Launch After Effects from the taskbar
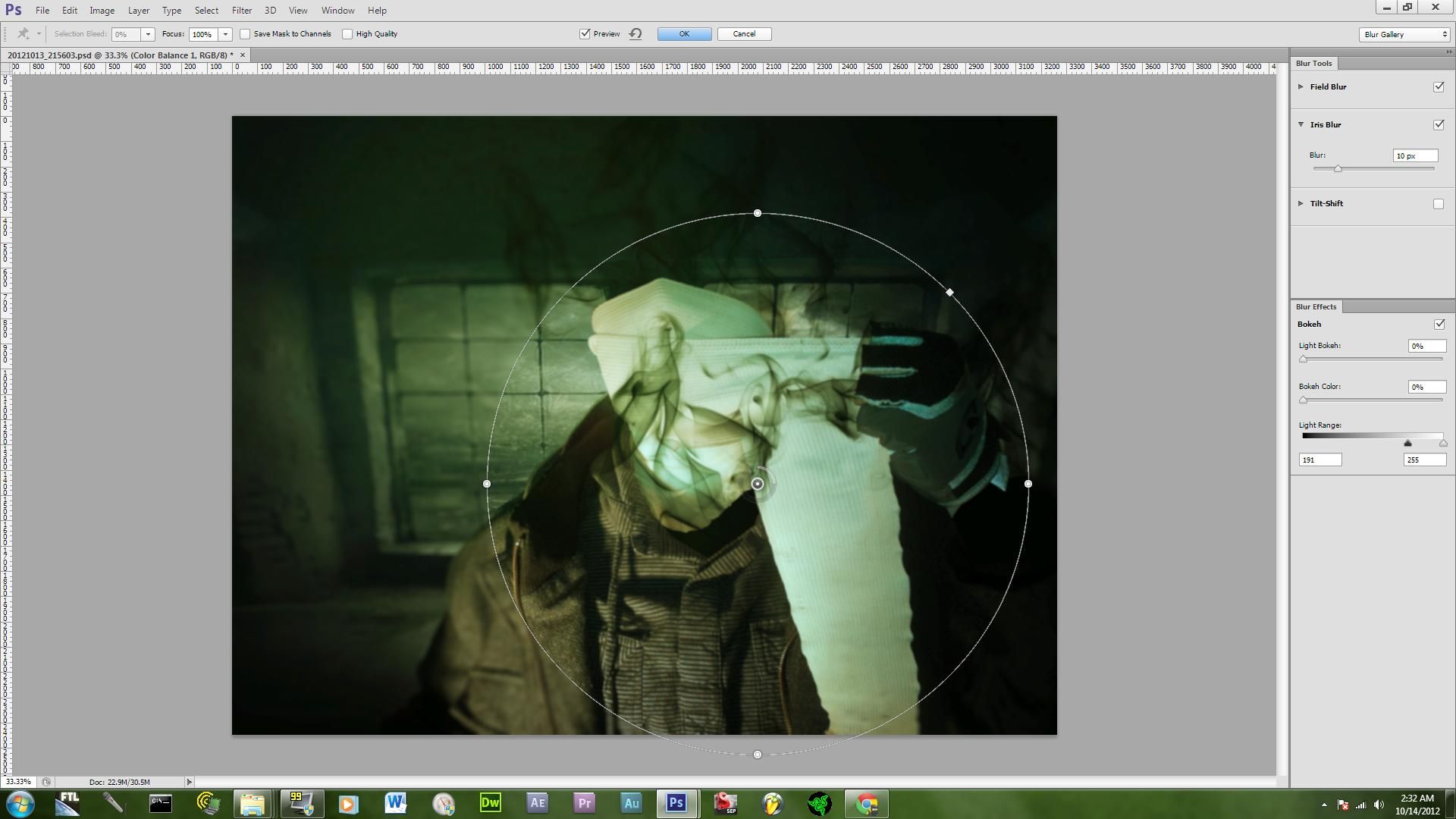This screenshot has height=819, width=1456. pyautogui.click(x=537, y=803)
